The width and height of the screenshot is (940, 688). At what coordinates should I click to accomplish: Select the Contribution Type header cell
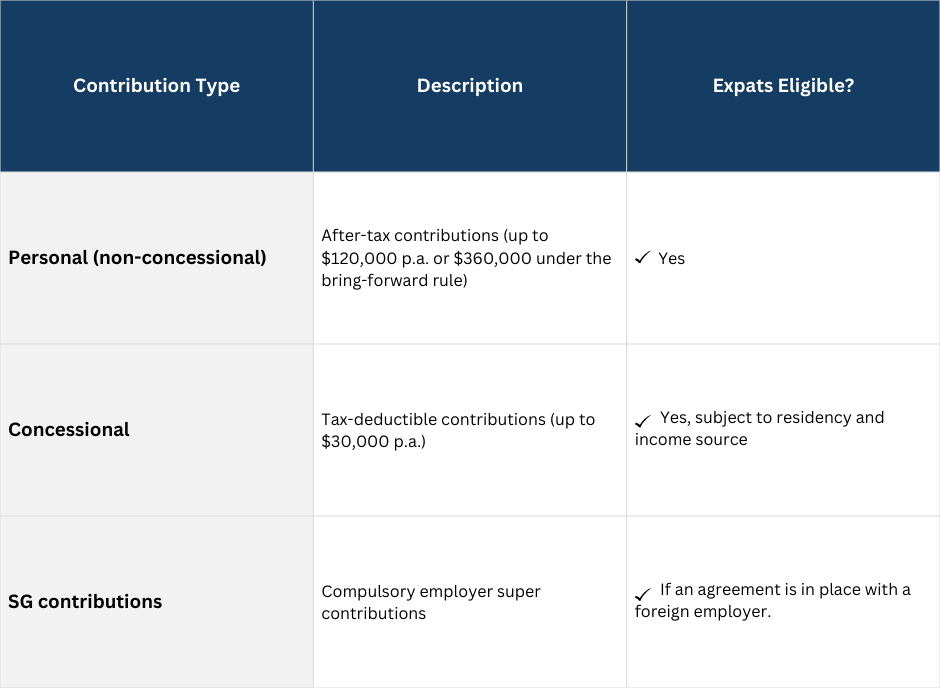(x=156, y=86)
